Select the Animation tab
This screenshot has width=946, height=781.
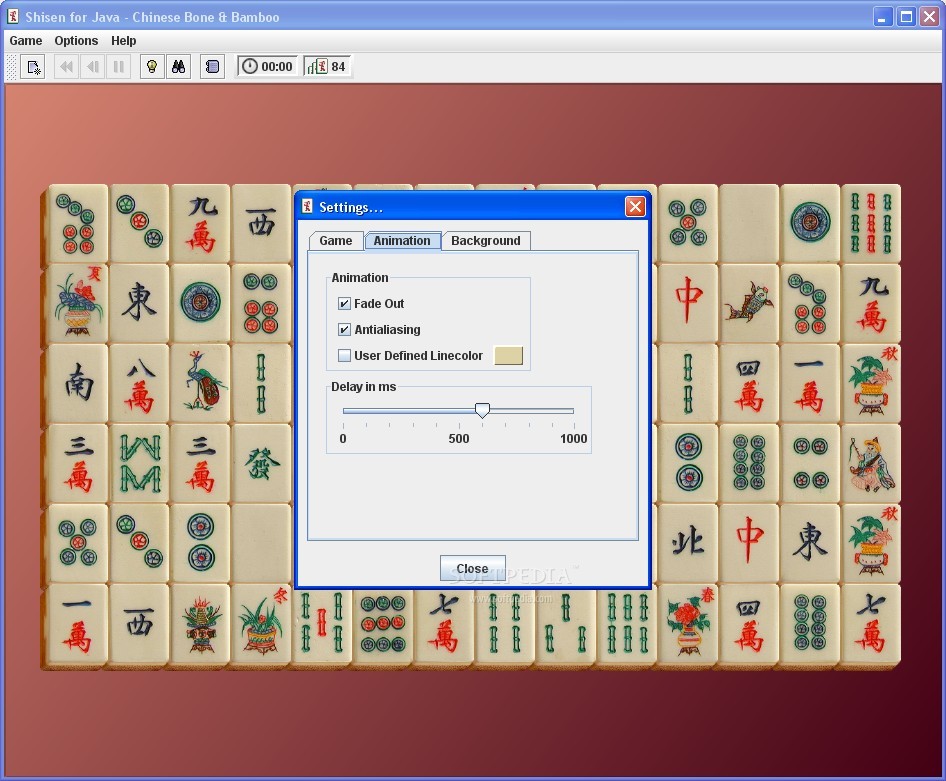click(402, 241)
